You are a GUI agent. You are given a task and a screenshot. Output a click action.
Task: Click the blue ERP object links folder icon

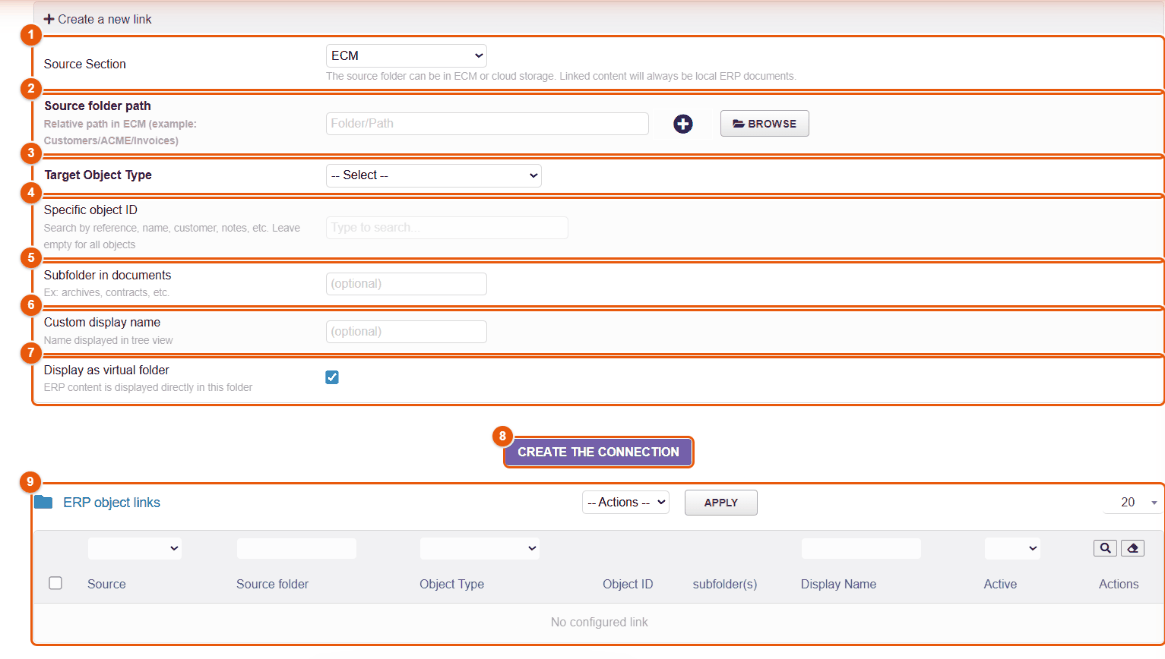coord(44,502)
